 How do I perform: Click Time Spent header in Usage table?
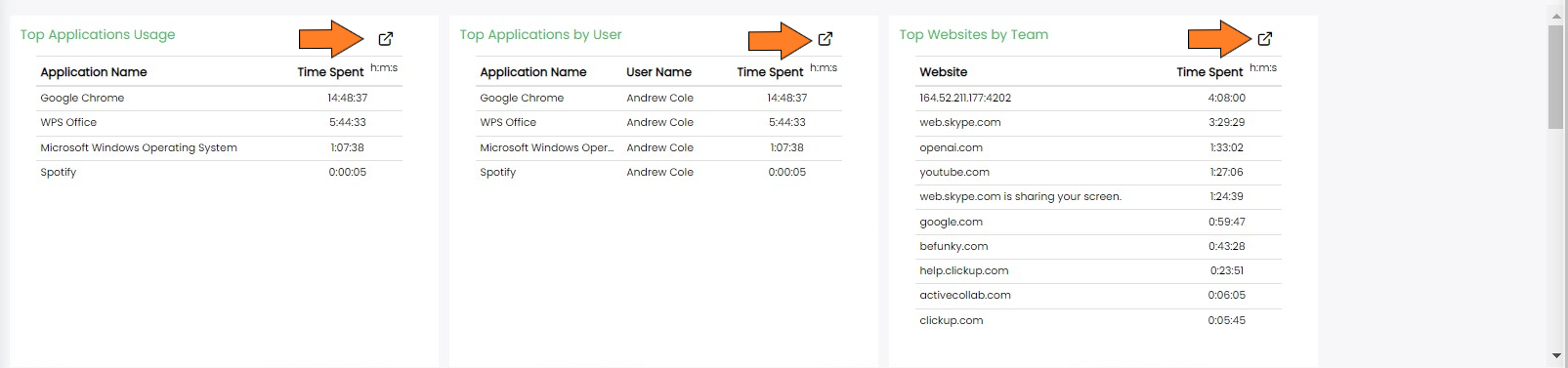[x=330, y=72]
